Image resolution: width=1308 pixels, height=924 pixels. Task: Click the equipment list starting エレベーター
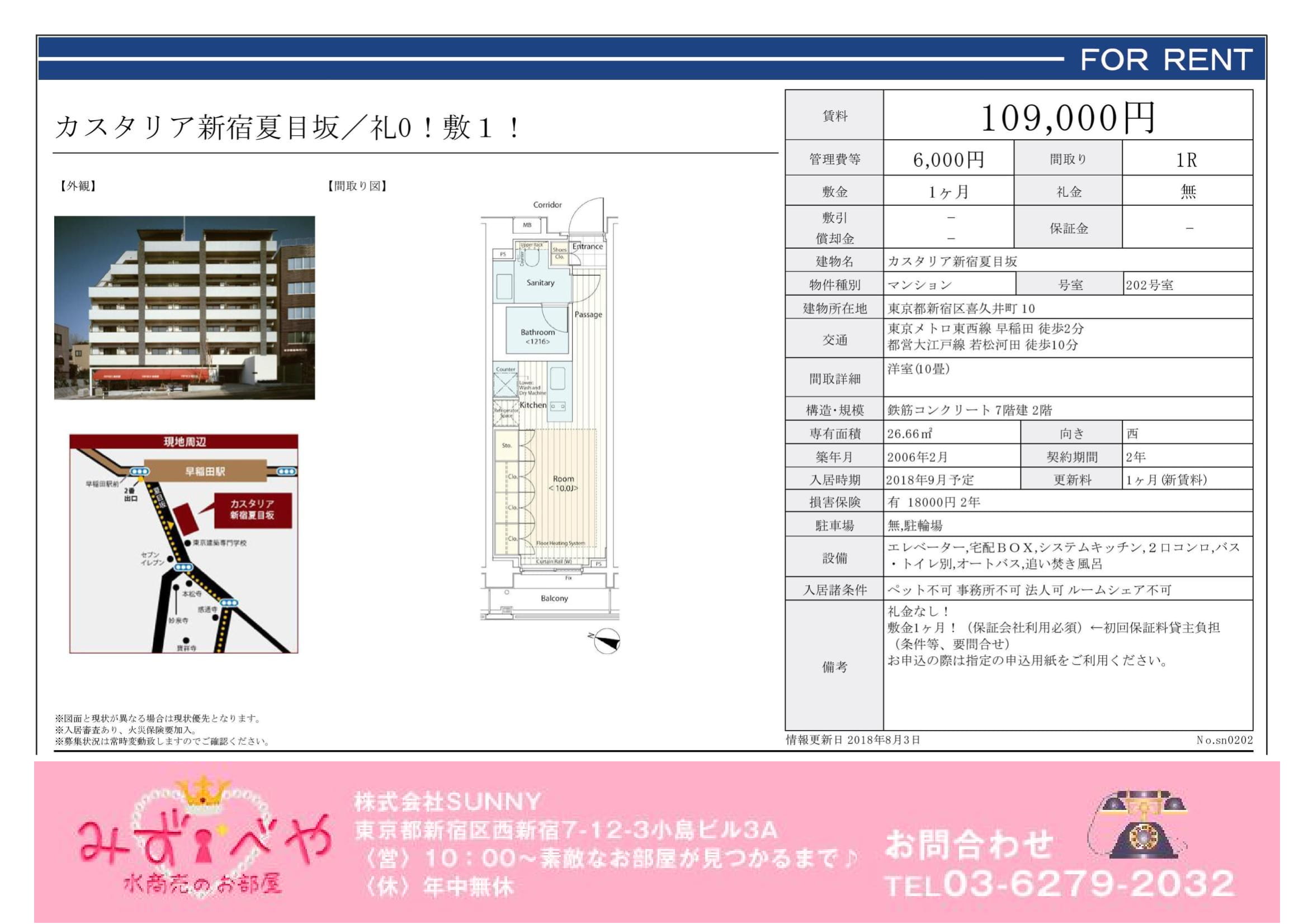(x=1064, y=556)
